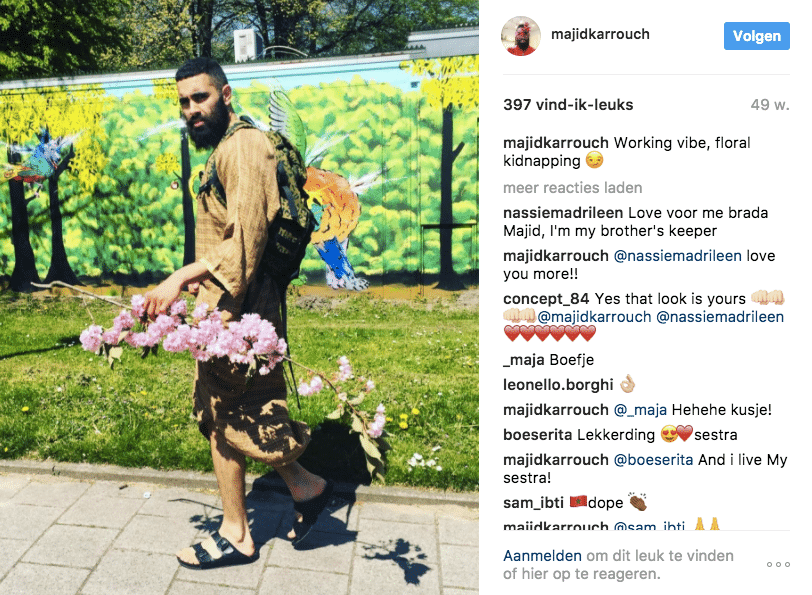Open boeserita commenter profile

538,435
